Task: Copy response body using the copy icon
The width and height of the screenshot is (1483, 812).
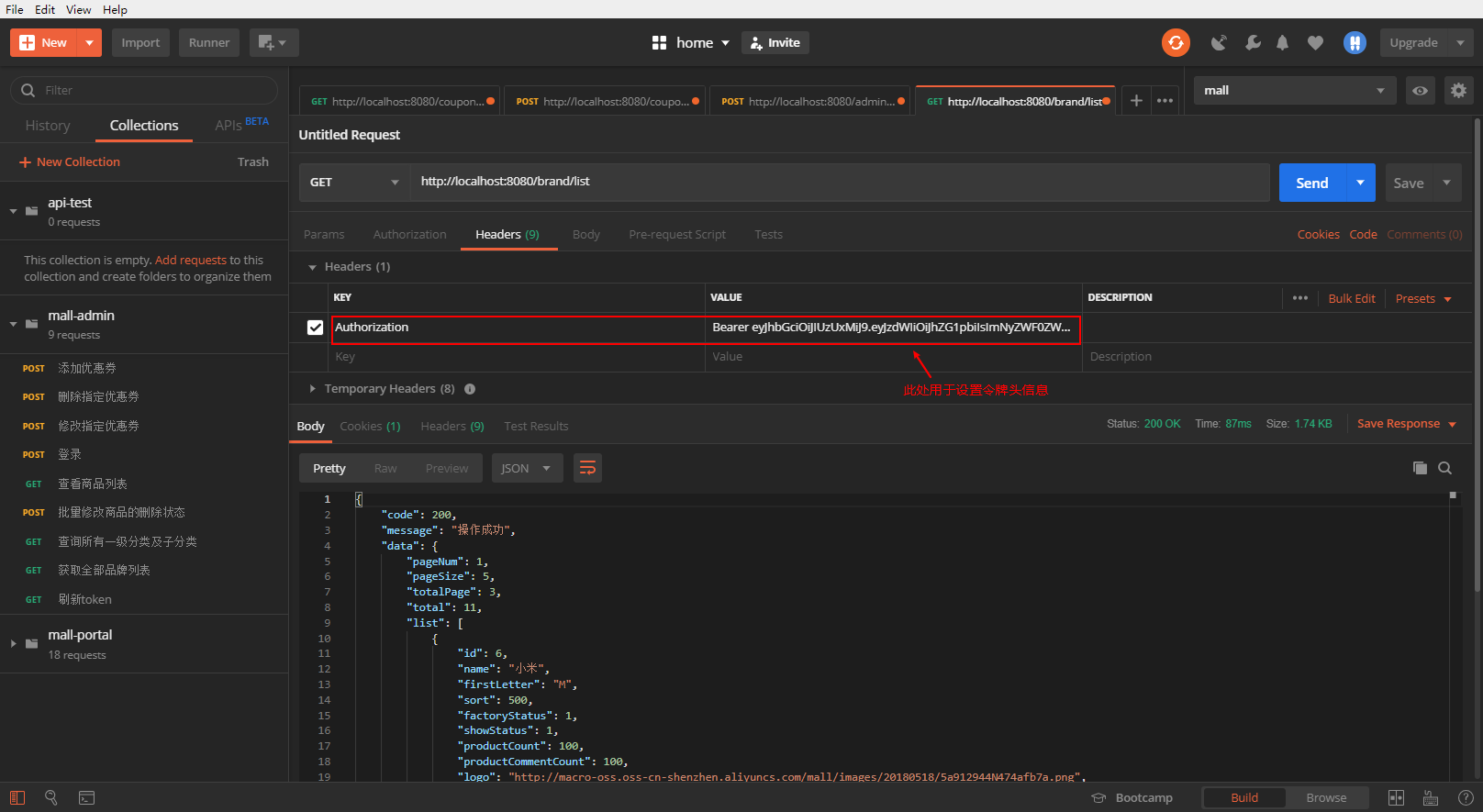Action: [x=1420, y=468]
